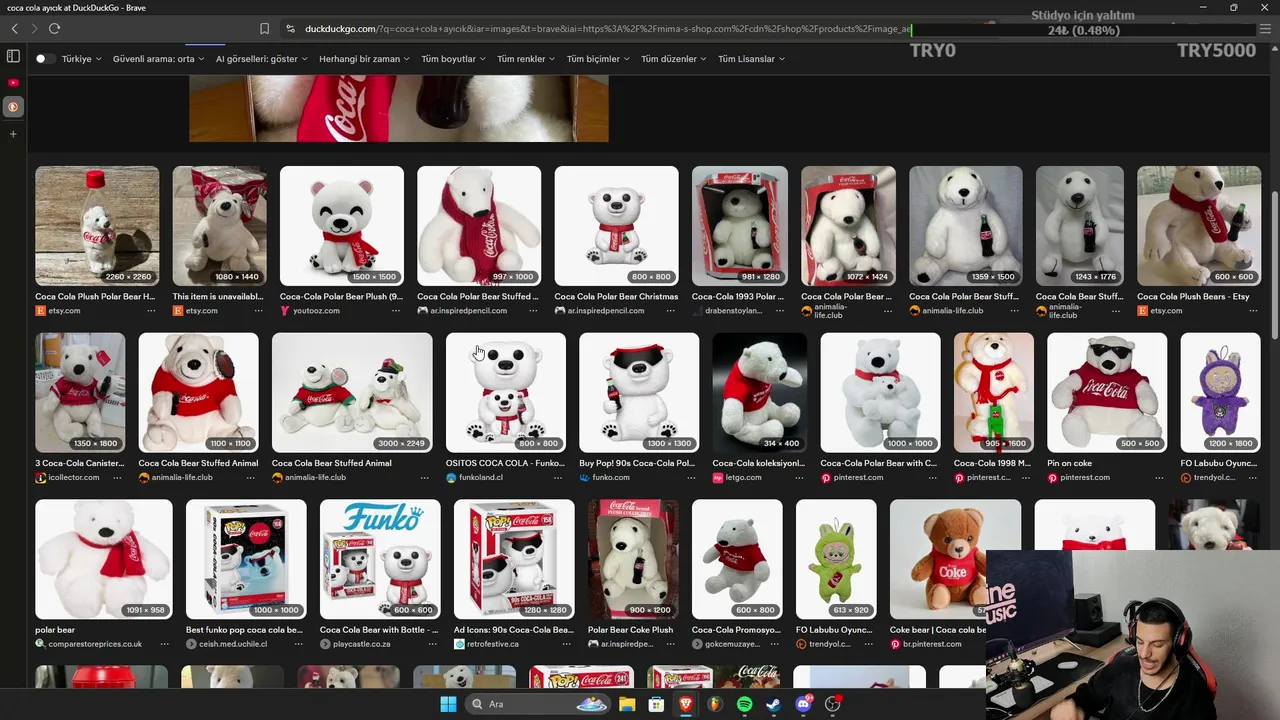The width and height of the screenshot is (1280, 720).
Task: Open the Buy Pop! 90s Coca-Cola thumbnail
Action: pyautogui.click(x=639, y=393)
